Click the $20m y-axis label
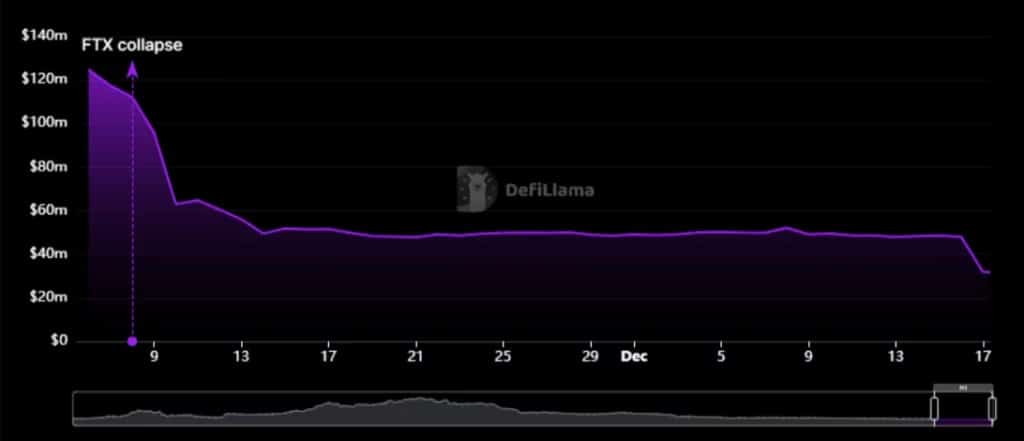This screenshot has height=441, width=1024. point(48,297)
